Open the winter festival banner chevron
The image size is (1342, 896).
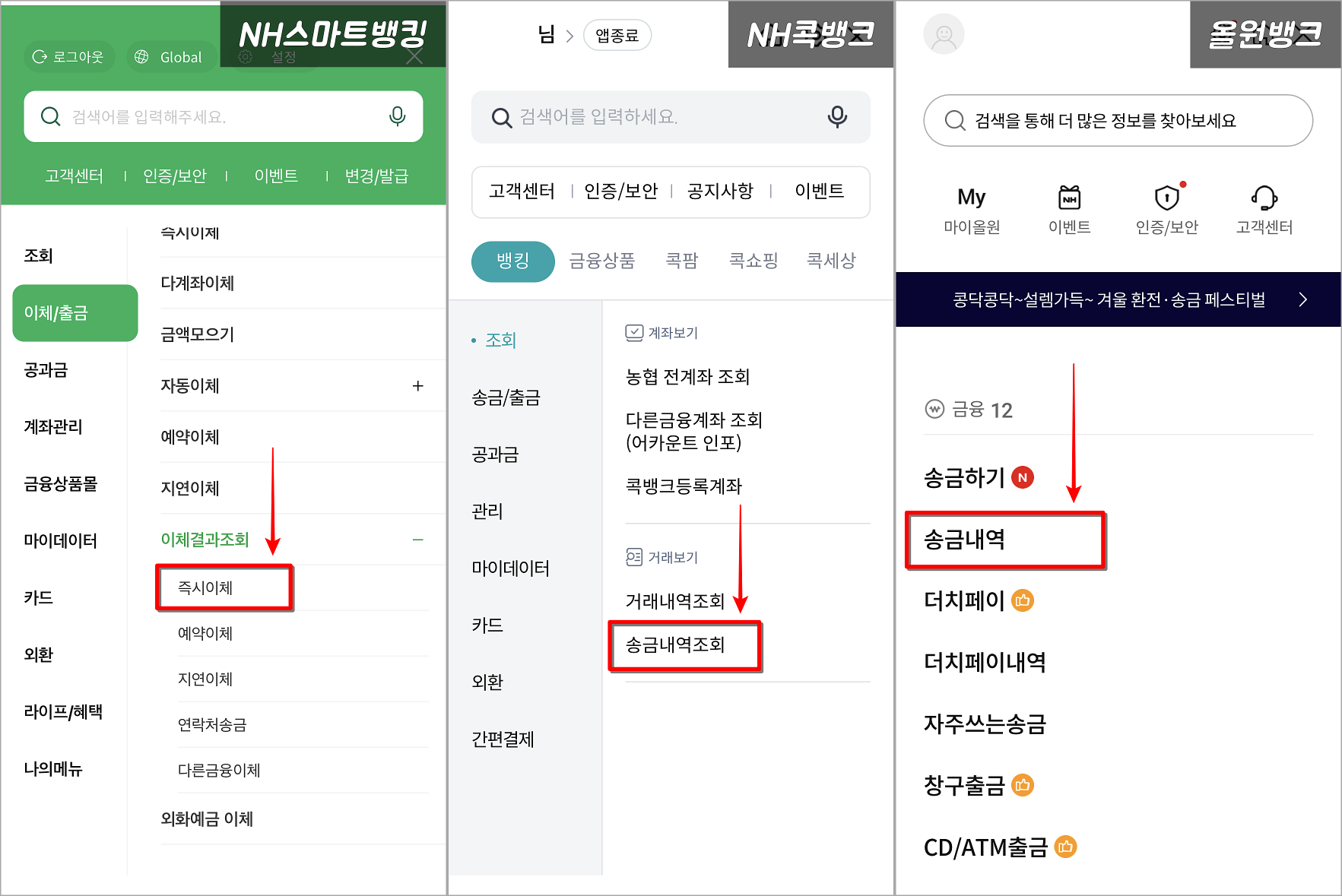(1305, 299)
